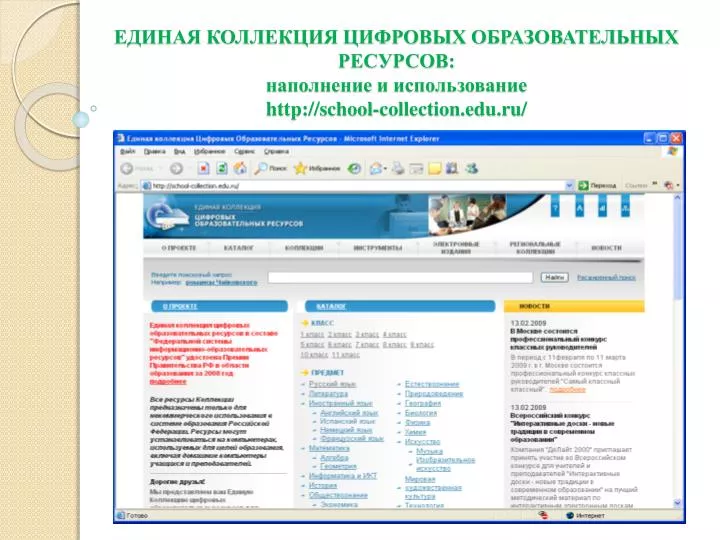The height and width of the screenshot is (540, 720).
Task: Open the О ПРОЕКТЕ navigation tab
Action: tap(179, 248)
